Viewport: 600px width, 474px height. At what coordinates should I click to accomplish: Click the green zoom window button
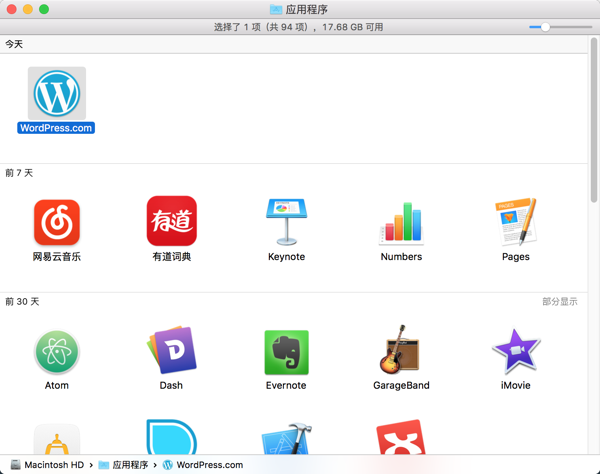coord(44,9)
